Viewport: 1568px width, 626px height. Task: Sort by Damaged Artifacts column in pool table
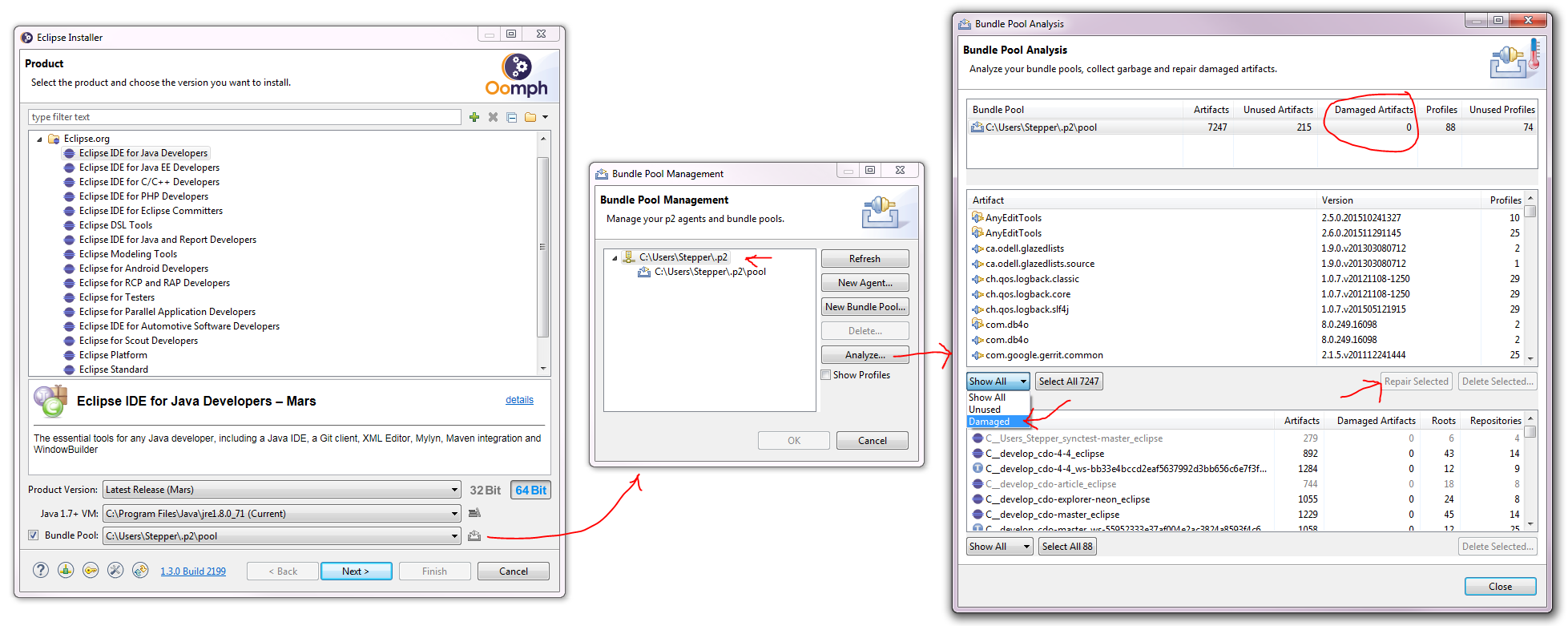tap(1368, 110)
